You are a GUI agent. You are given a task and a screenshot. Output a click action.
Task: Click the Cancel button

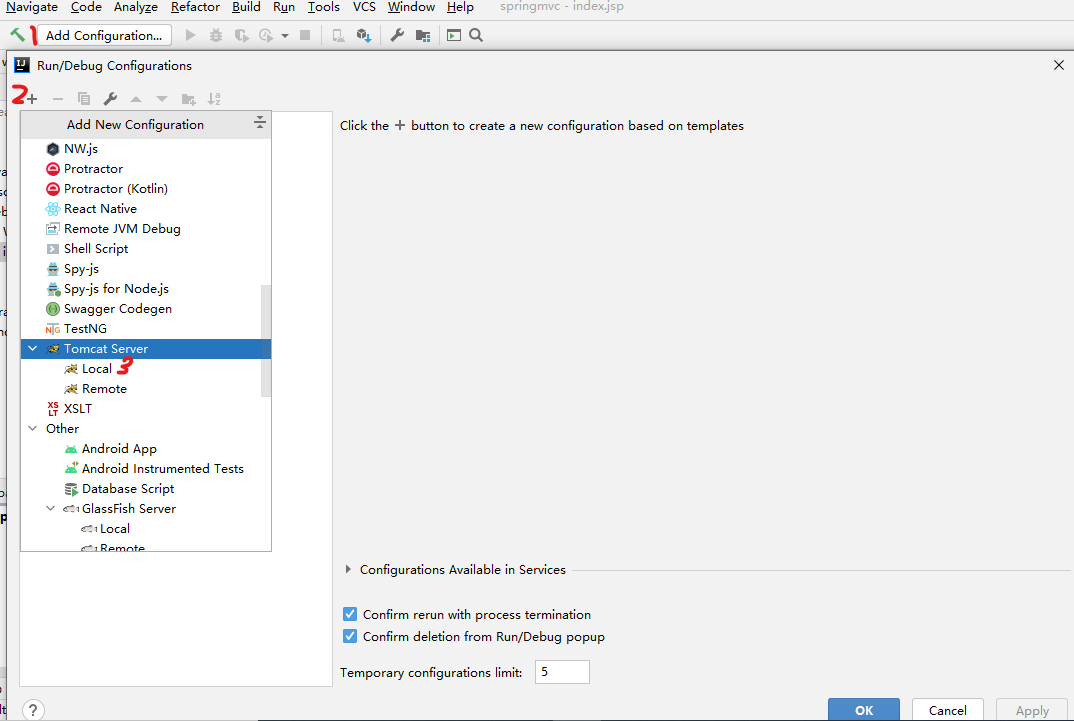[947, 710]
